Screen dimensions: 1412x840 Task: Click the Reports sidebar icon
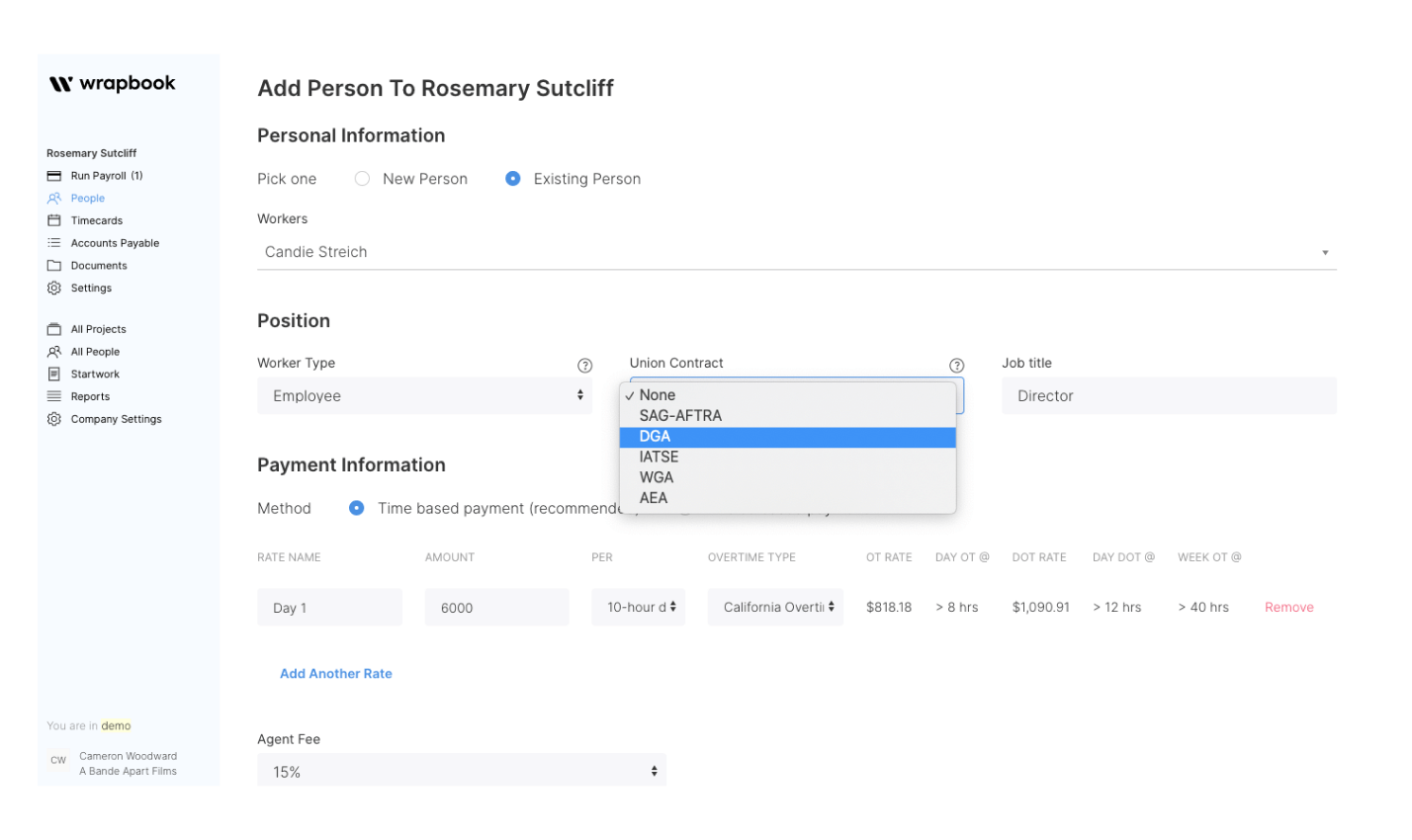pos(54,396)
